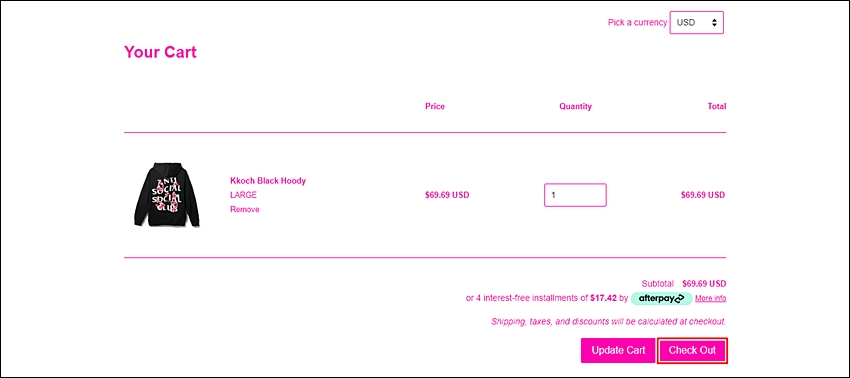Viewport: 850px width, 378px height.
Task: Click the currency selector up-down arrows
Action: pos(714,23)
